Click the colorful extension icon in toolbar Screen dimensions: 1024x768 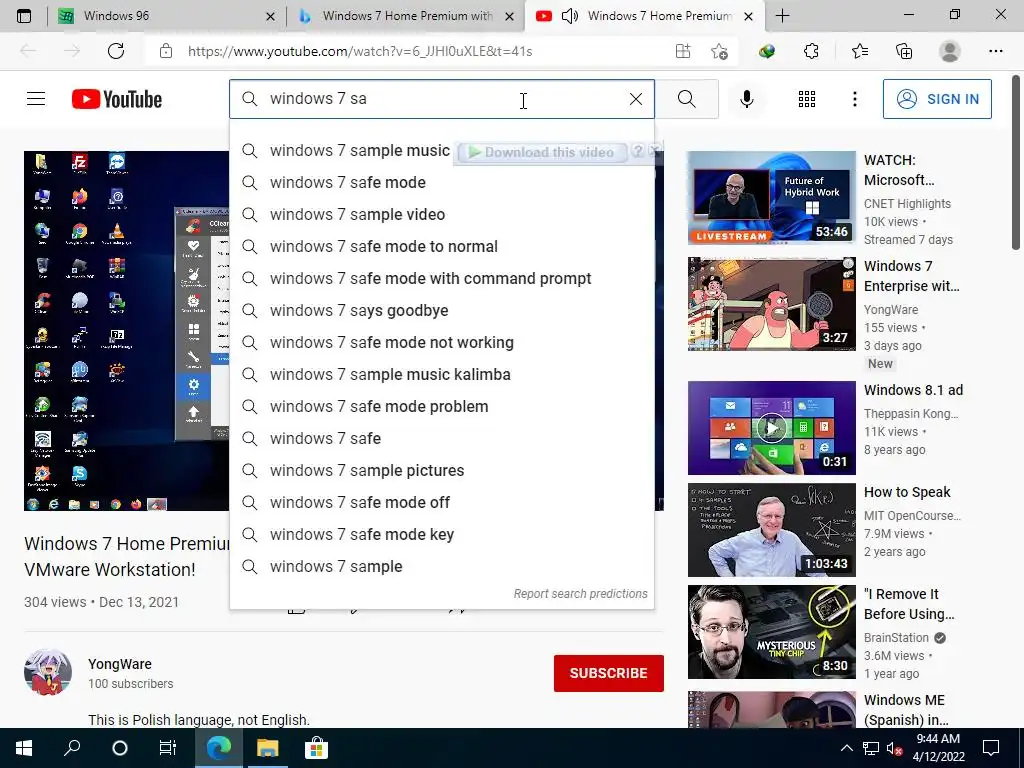tap(767, 51)
